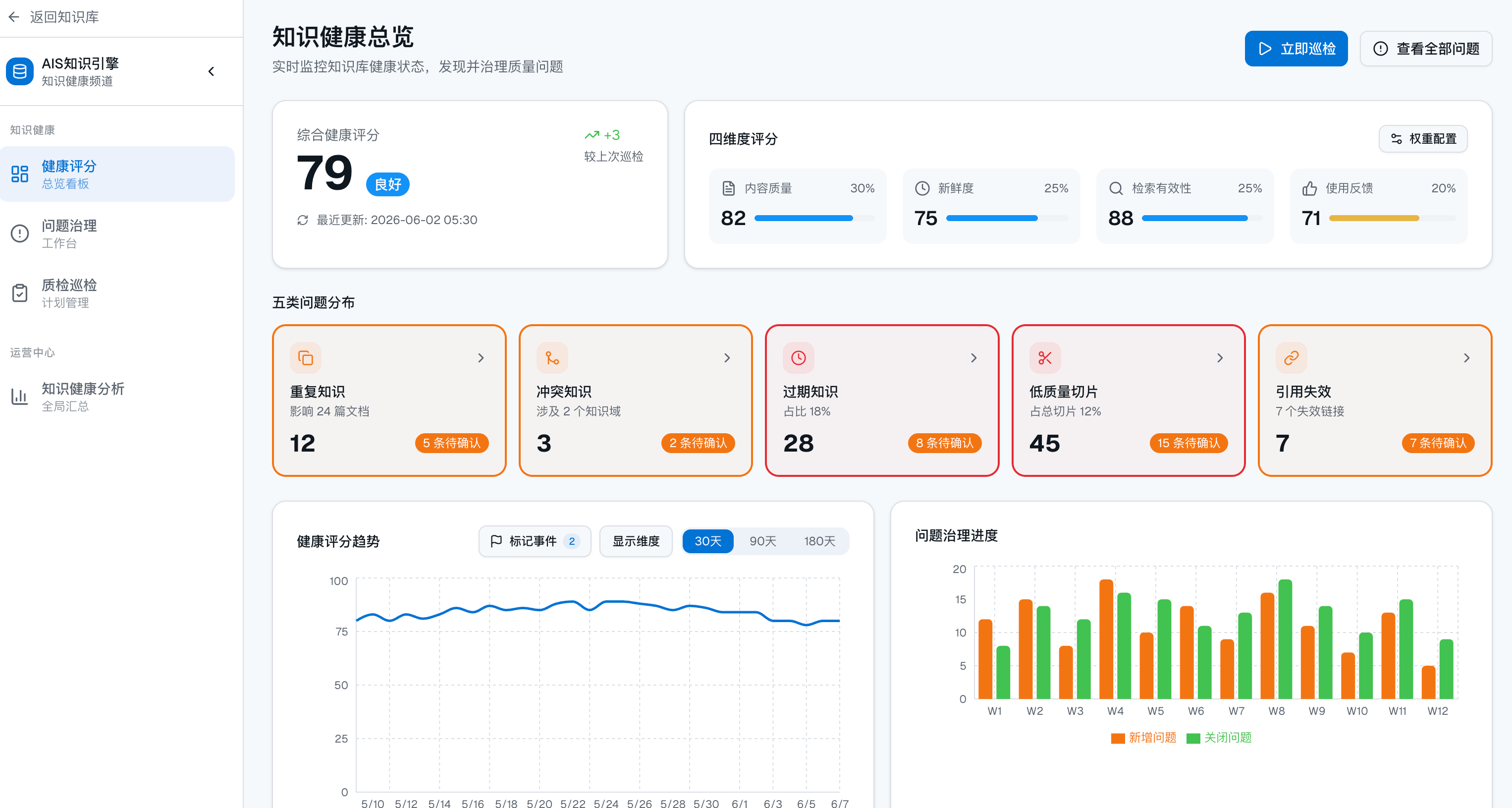Collapse the sidebar with the left chevron

pyautogui.click(x=212, y=72)
